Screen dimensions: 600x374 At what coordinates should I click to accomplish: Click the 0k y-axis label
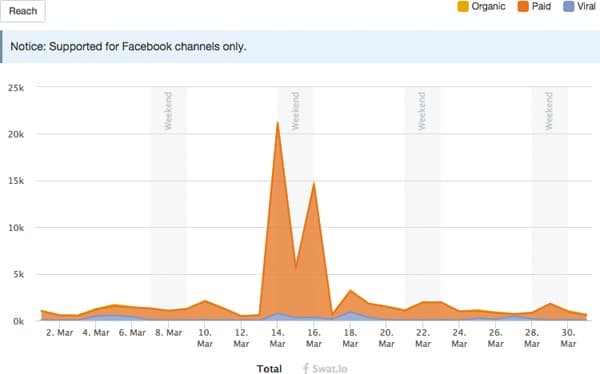(18, 322)
